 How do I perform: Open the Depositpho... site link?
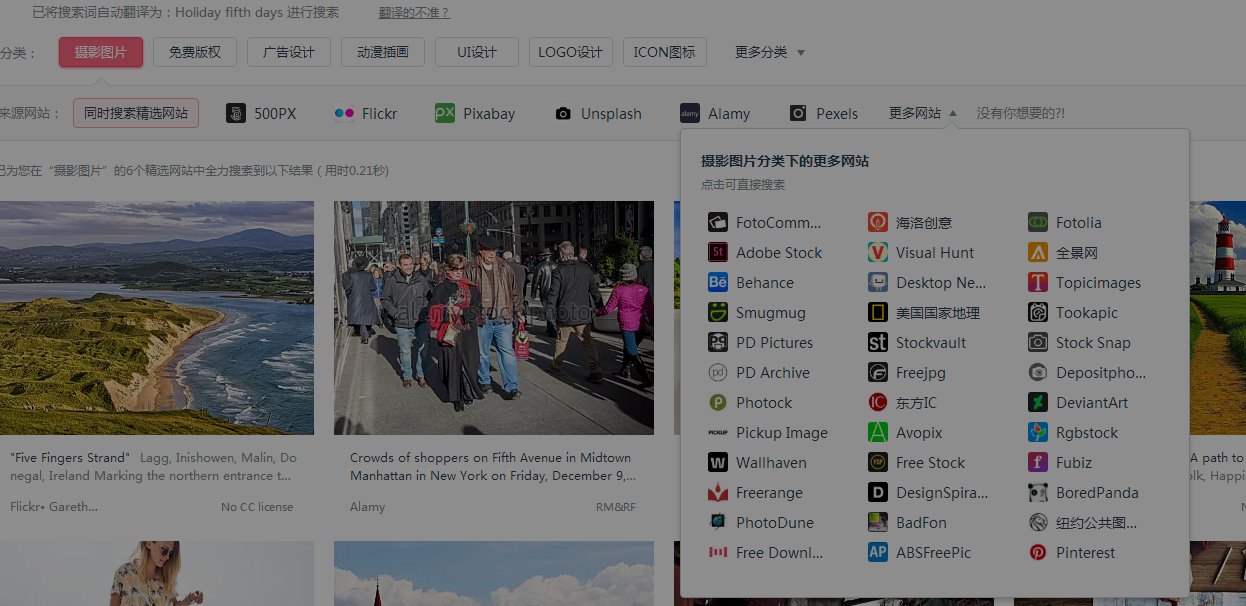coord(1087,372)
